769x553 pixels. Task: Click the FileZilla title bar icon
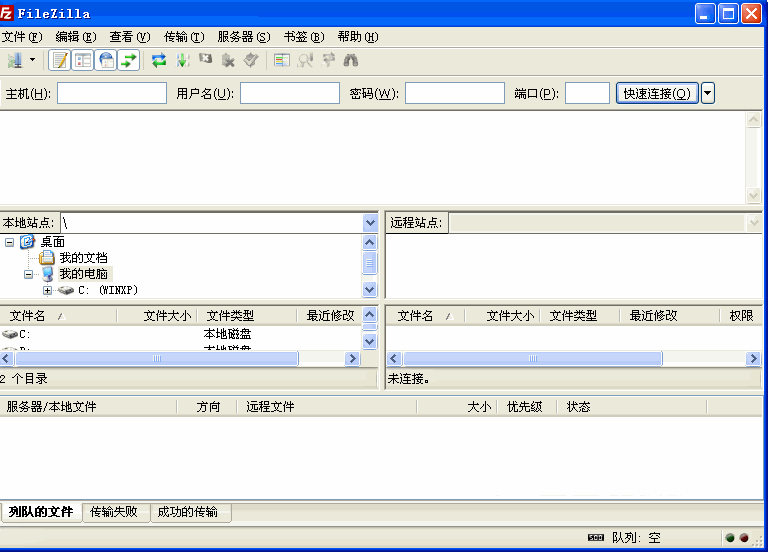(x=6, y=13)
